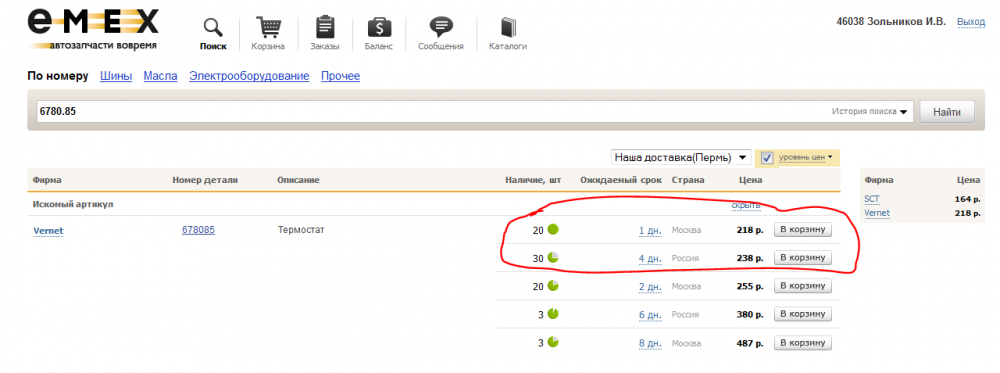
Task: Click the E-MEX logo
Action: (92, 29)
